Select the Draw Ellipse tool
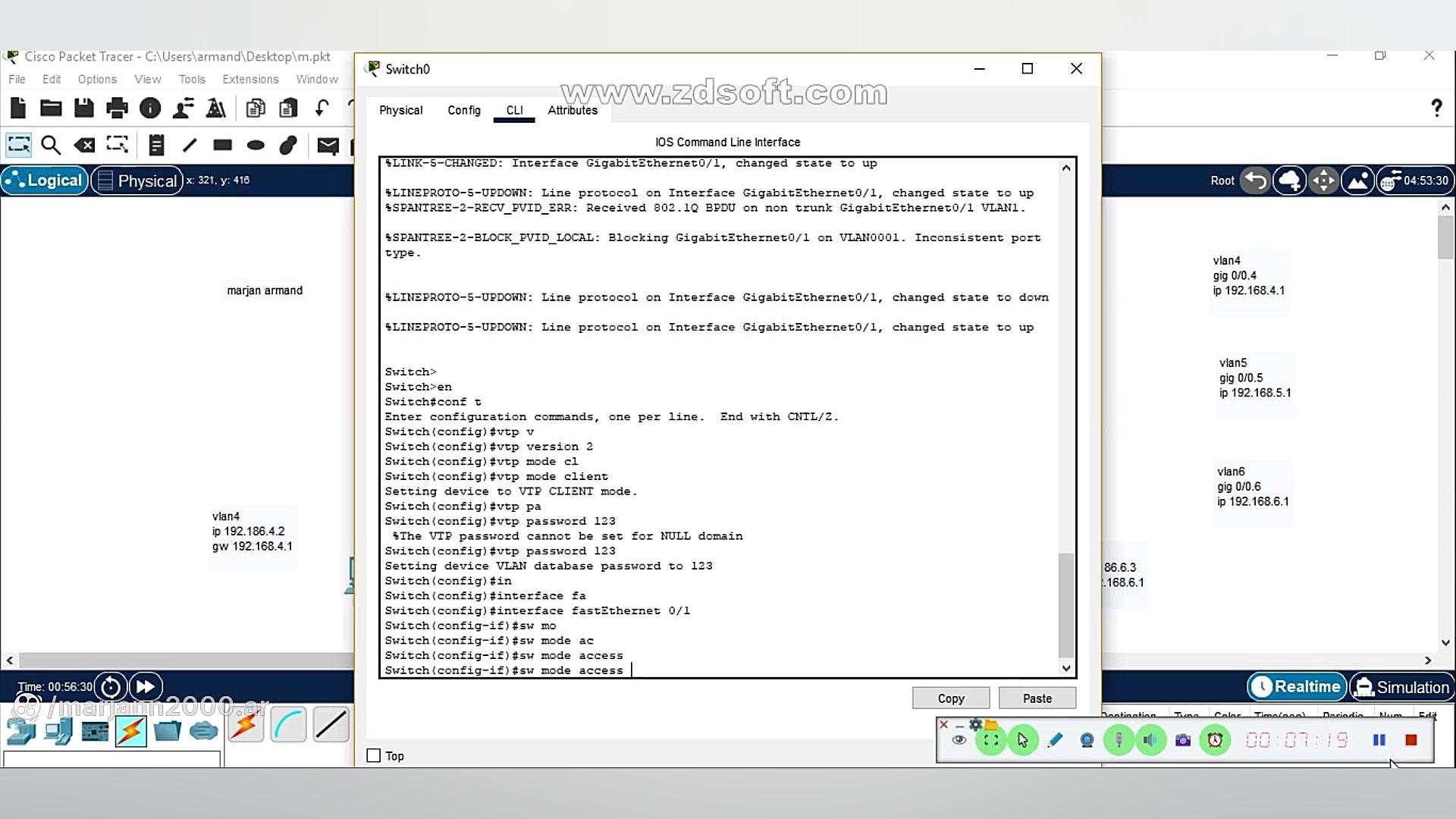Screen dimensions: 1456x819 [x=256, y=145]
